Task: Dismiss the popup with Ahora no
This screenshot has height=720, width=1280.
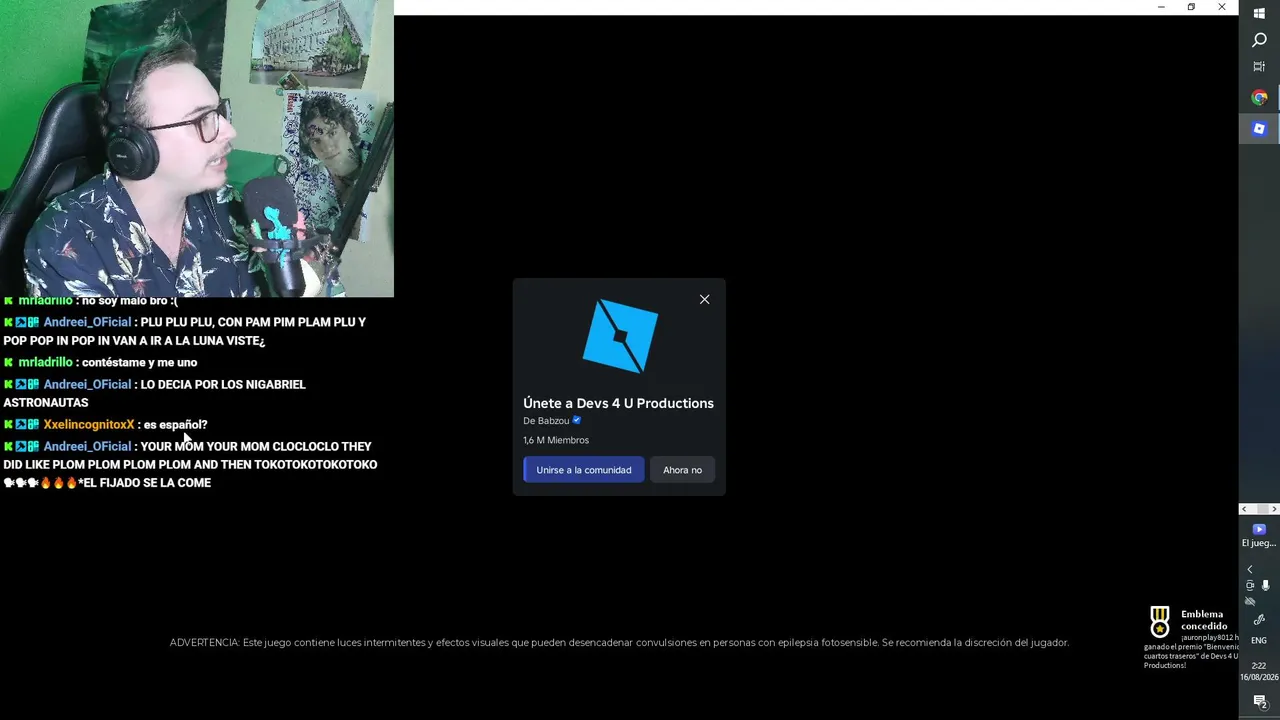Action: (682, 470)
